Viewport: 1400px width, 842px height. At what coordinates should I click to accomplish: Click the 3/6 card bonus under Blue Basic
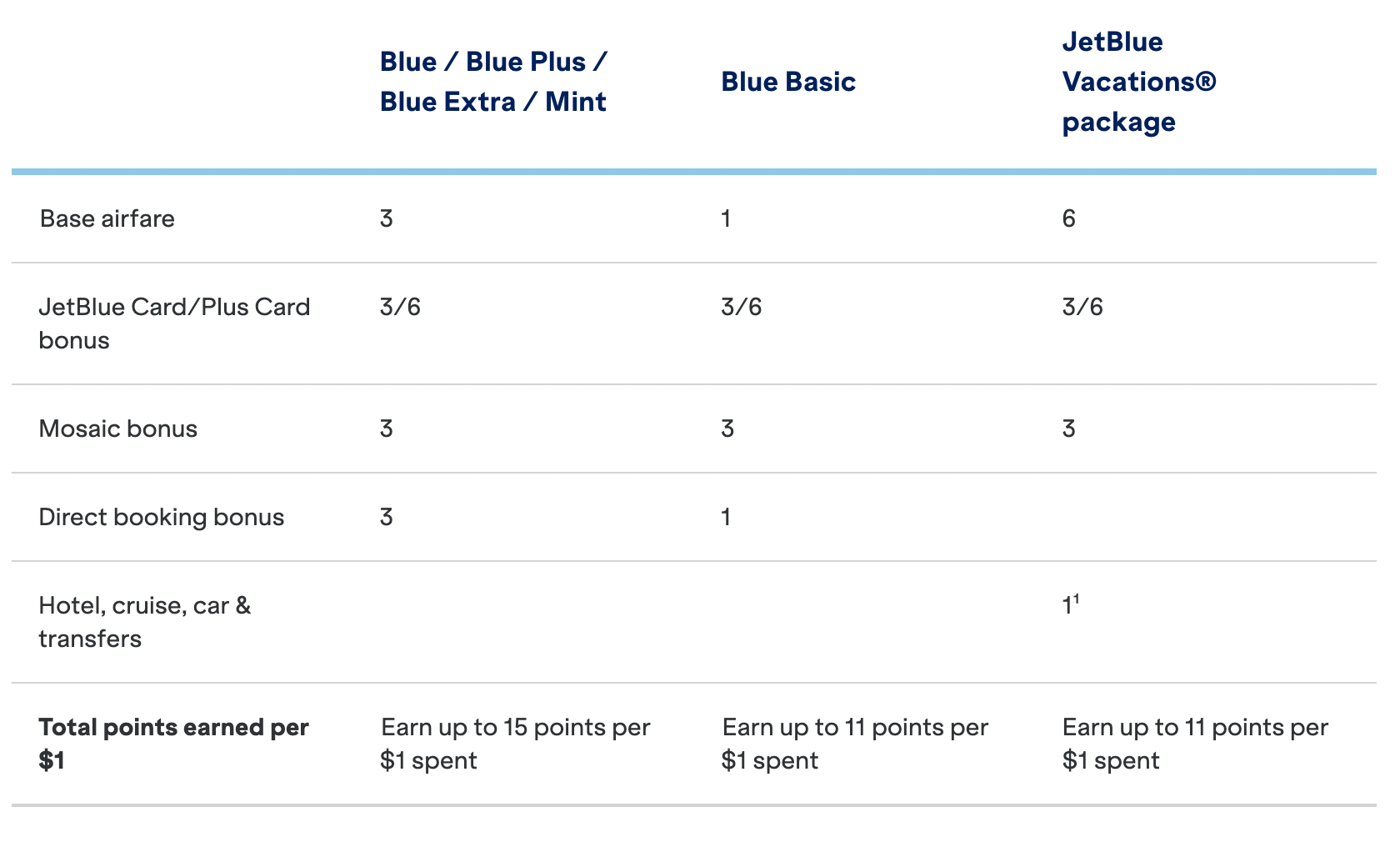(x=741, y=307)
